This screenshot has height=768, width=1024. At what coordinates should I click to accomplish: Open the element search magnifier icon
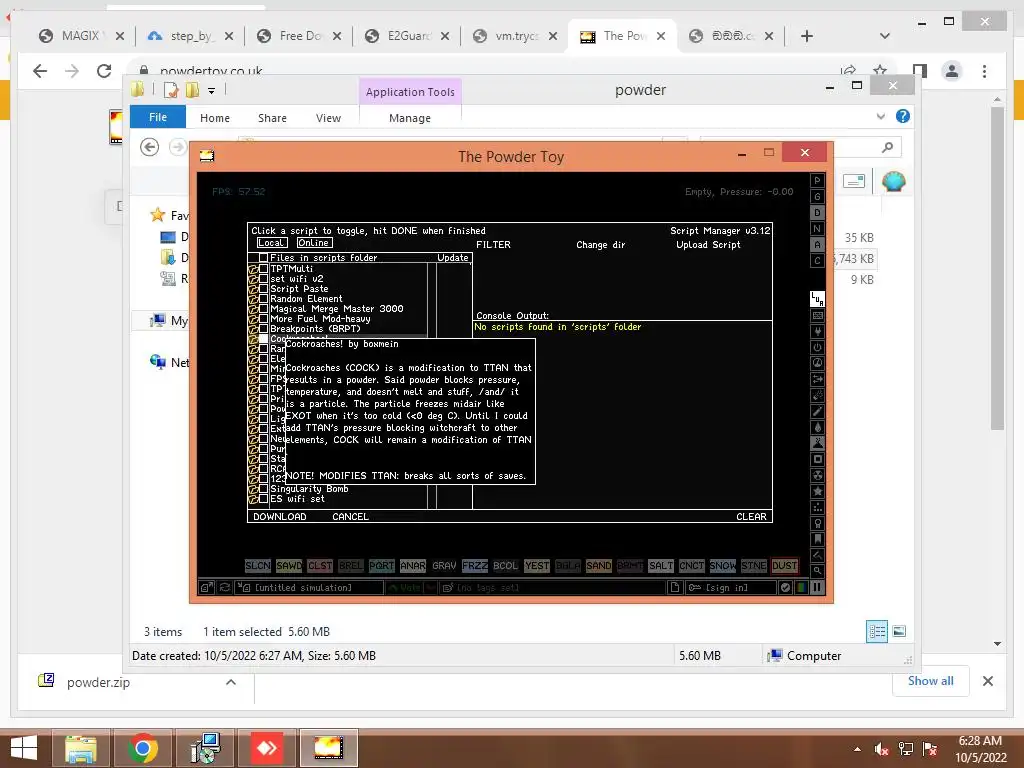point(817,571)
